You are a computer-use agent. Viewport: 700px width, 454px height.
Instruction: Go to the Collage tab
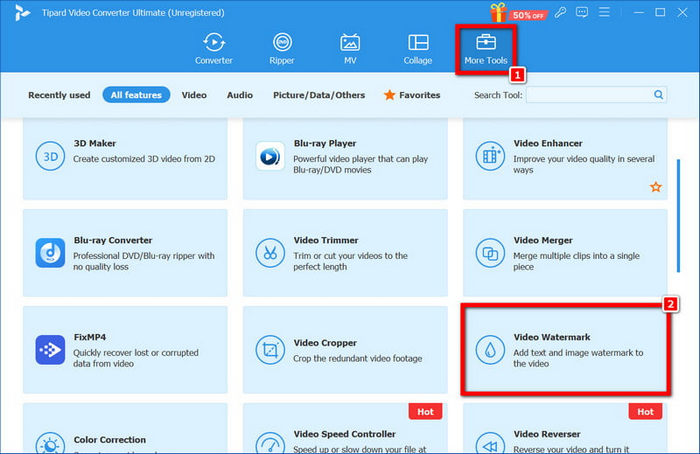tap(418, 48)
